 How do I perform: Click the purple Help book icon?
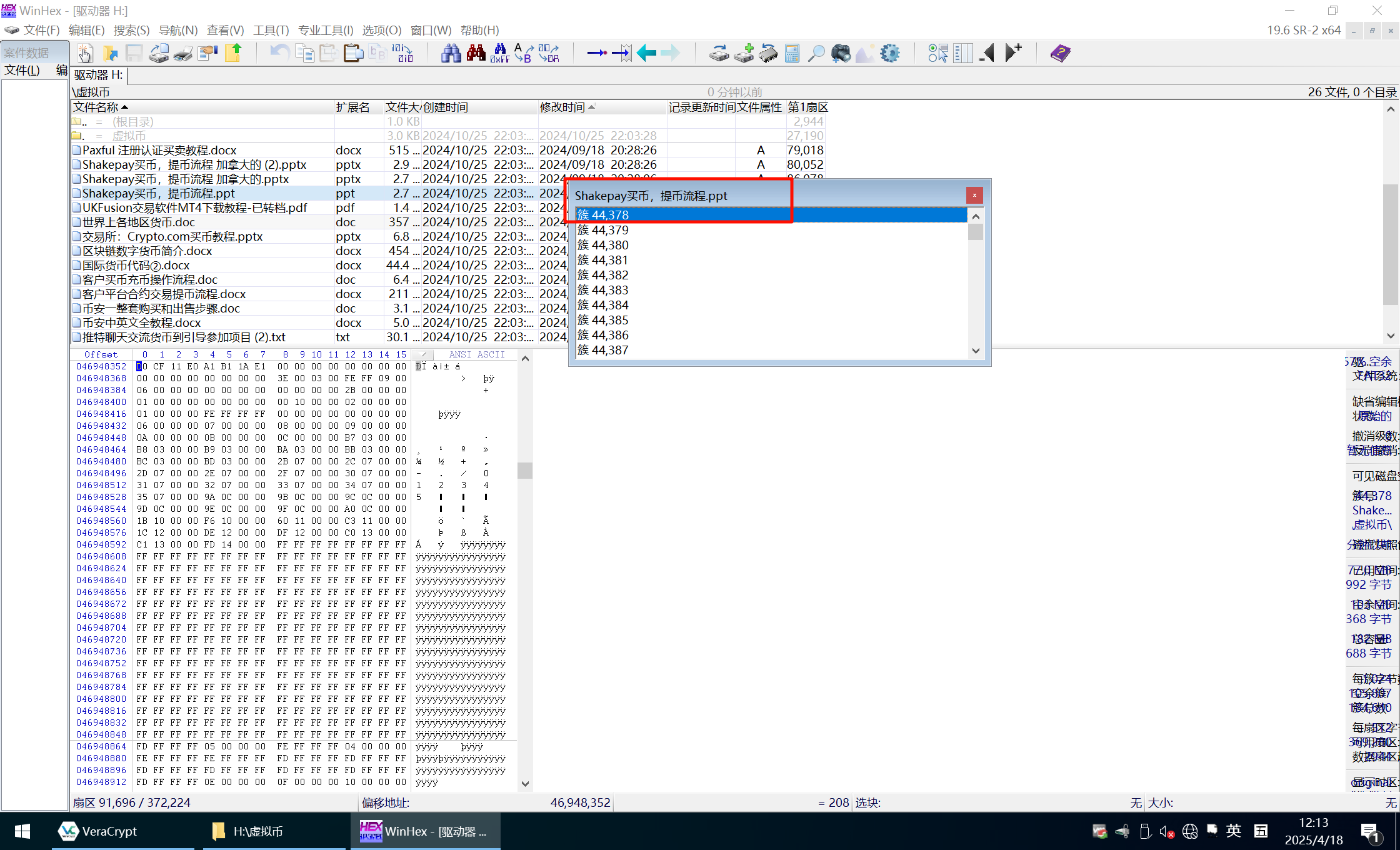(x=1060, y=54)
